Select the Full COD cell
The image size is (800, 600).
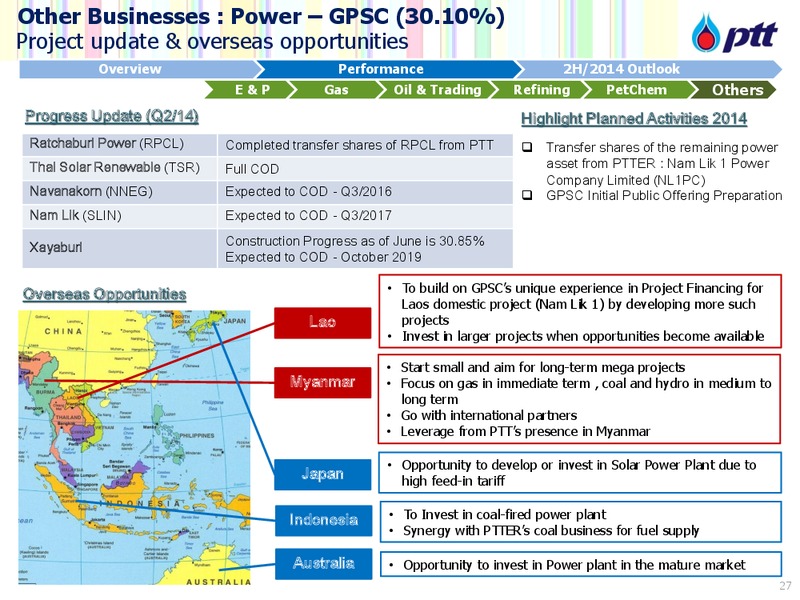tap(365, 169)
